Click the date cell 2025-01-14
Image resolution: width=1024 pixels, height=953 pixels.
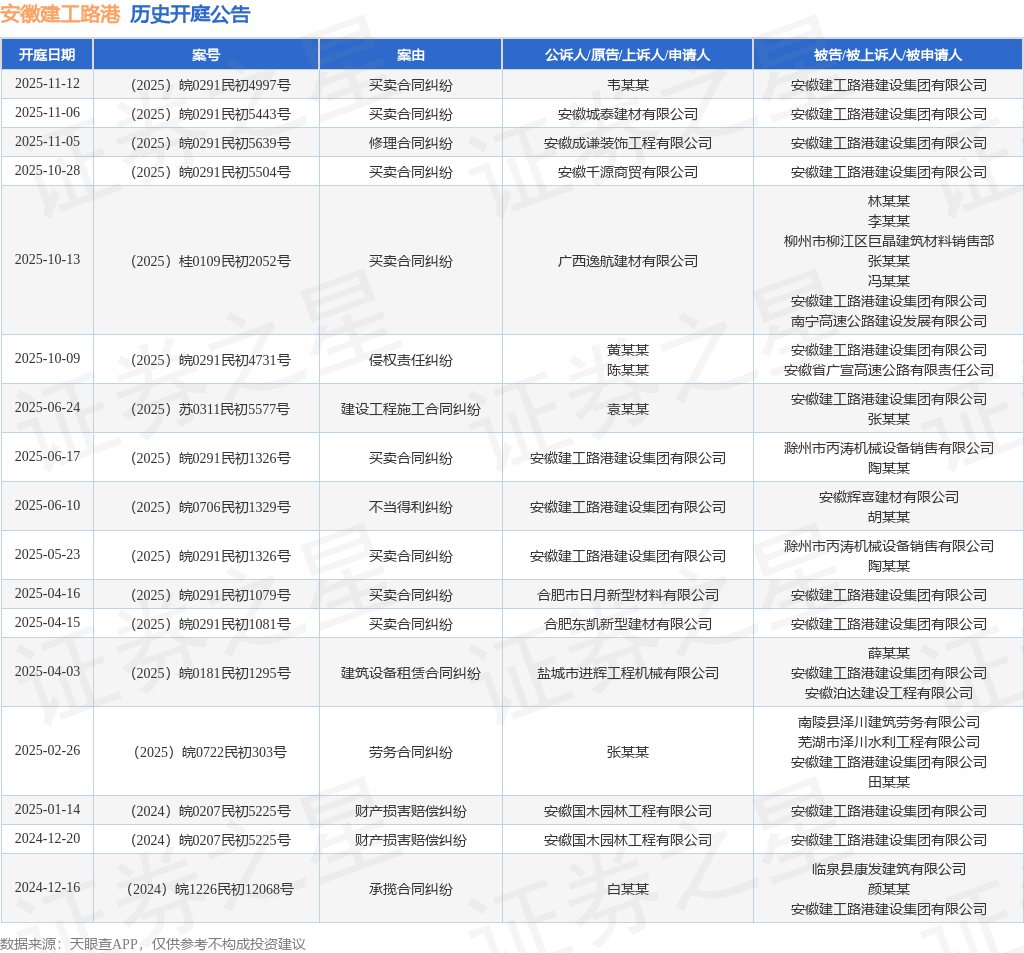(47, 809)
